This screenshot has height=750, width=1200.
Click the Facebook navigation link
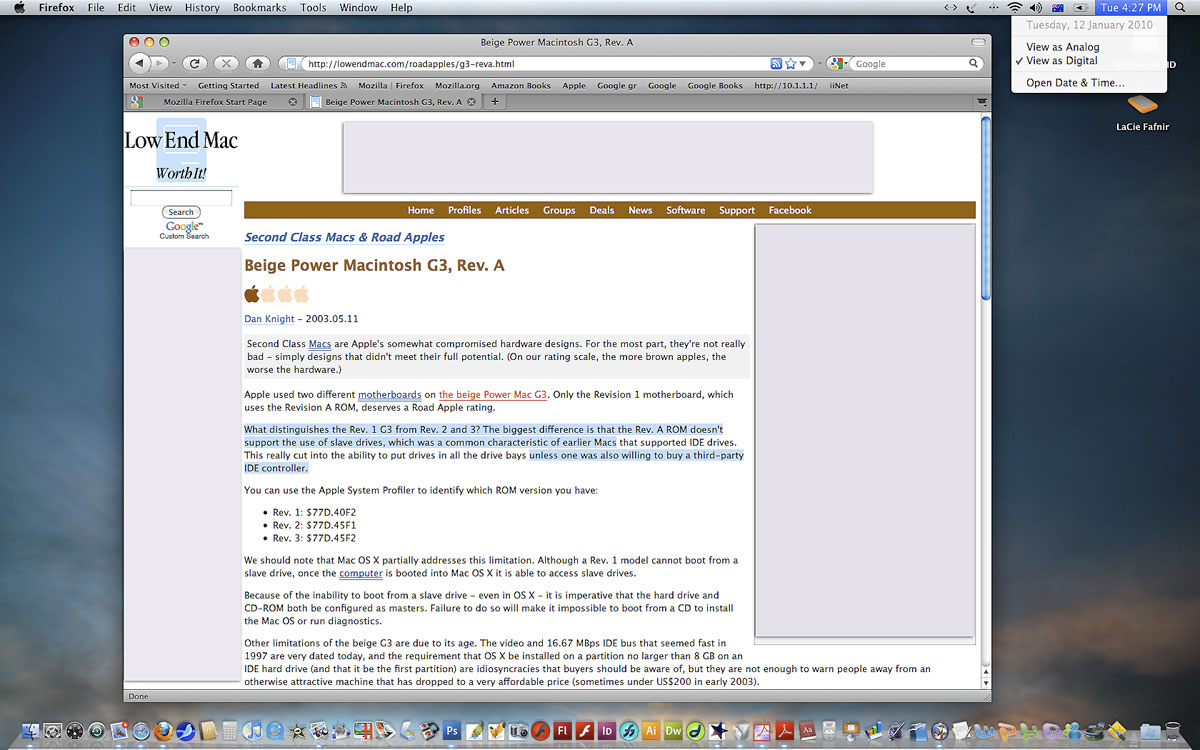[790, 210]
